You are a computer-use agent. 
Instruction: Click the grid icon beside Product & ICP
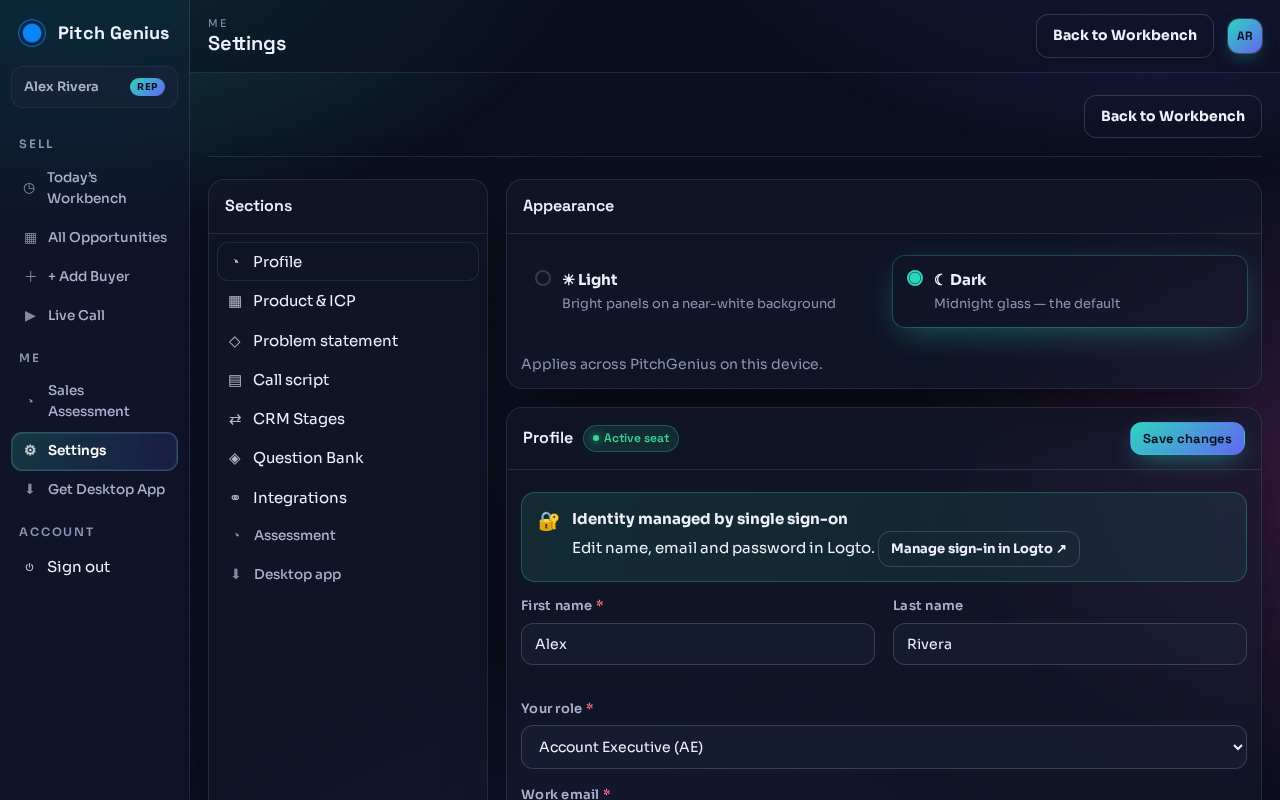click(235, 301)
